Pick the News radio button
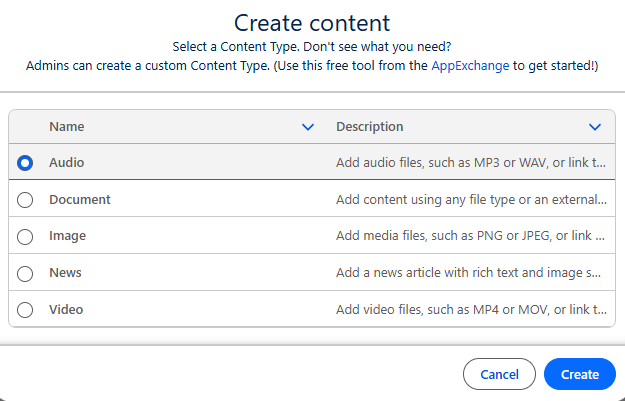The width and height of the screenshot is (625, 401). coord(25,273)
